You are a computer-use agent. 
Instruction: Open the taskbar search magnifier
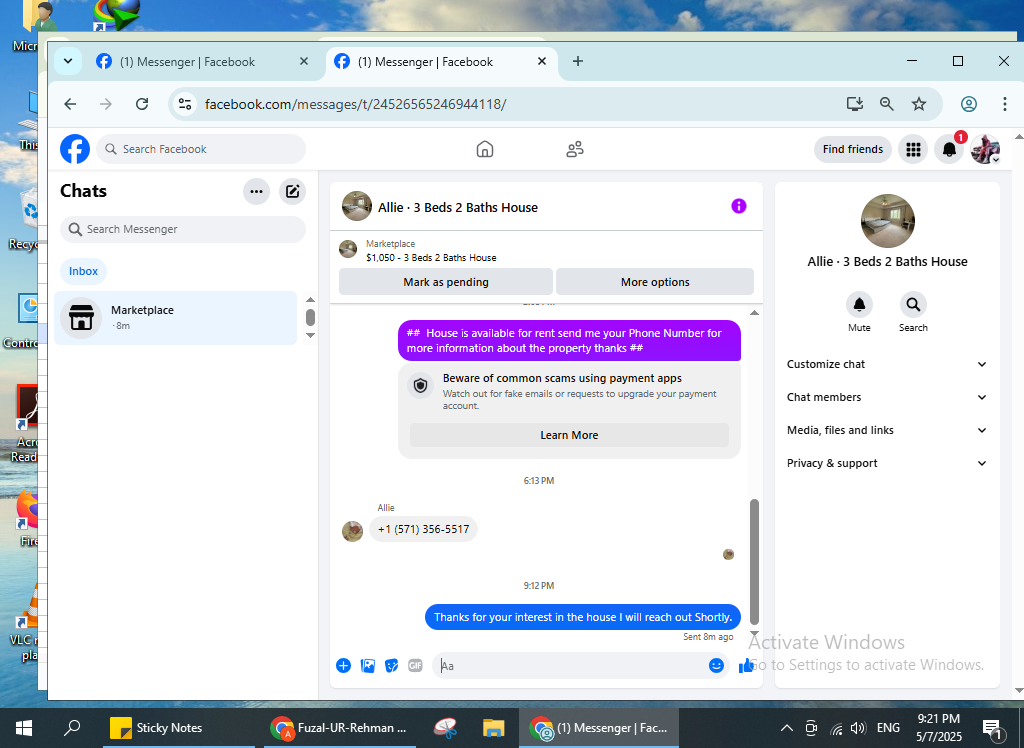(71, 728)
